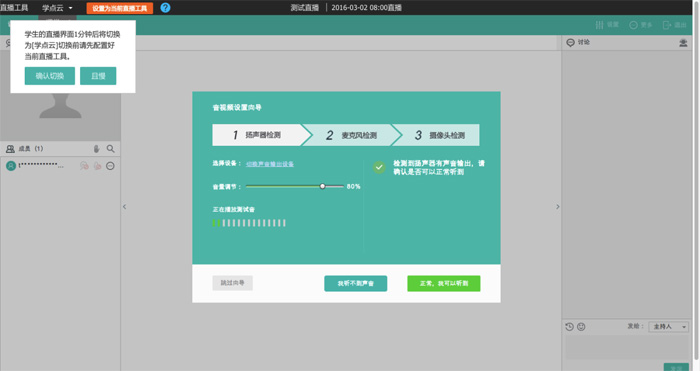Click the user icon in discussion header

point(683,43)
